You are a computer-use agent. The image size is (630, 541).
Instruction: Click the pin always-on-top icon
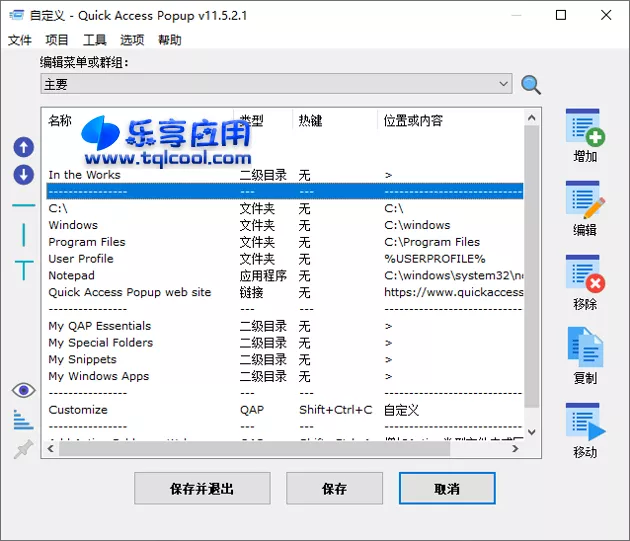coord(23,449)
